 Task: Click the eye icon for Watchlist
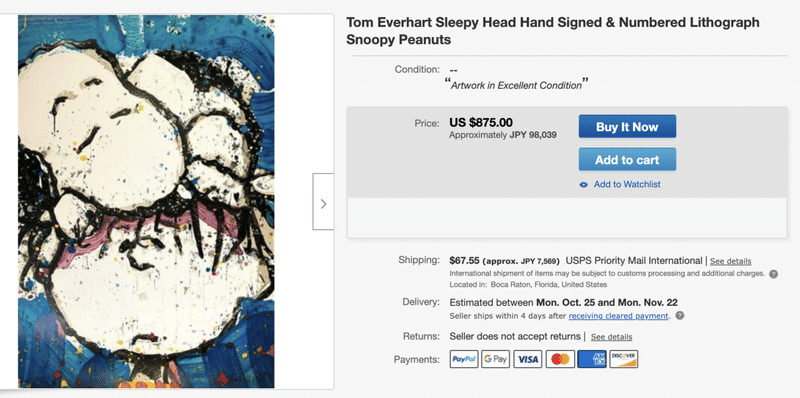[584, 185]
